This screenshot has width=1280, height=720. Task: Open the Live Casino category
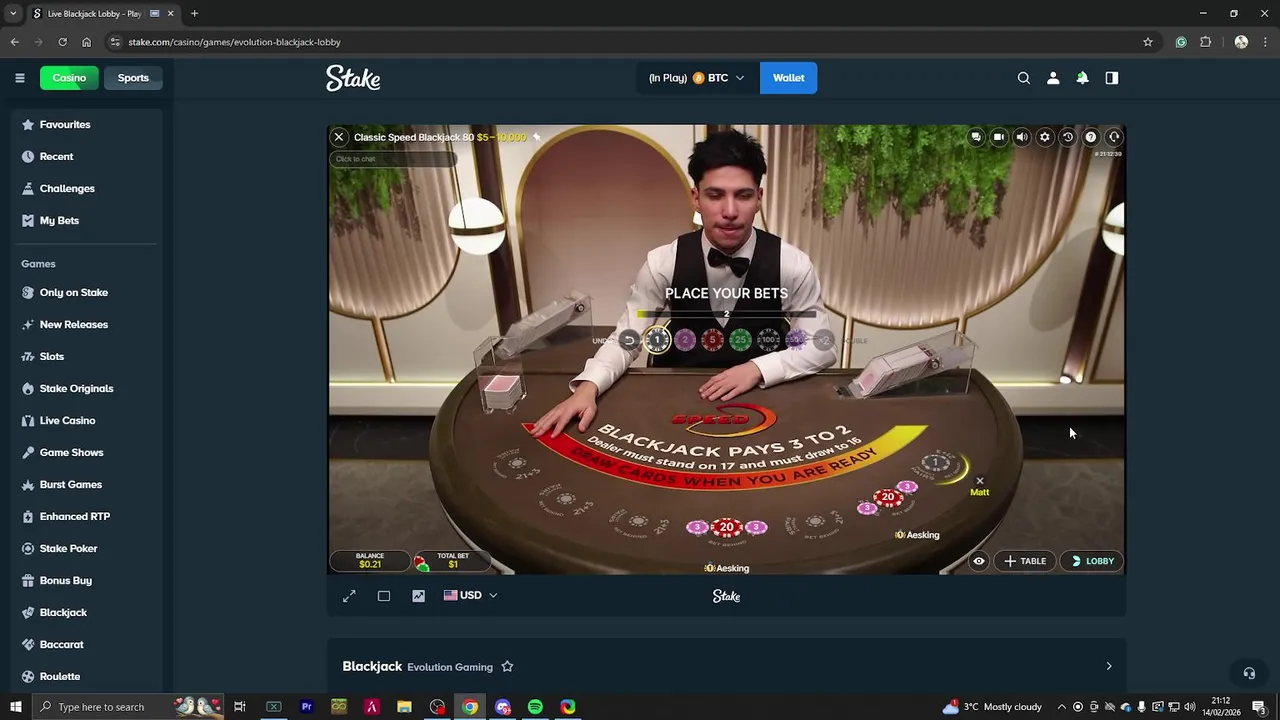click(x=88, y=421)
